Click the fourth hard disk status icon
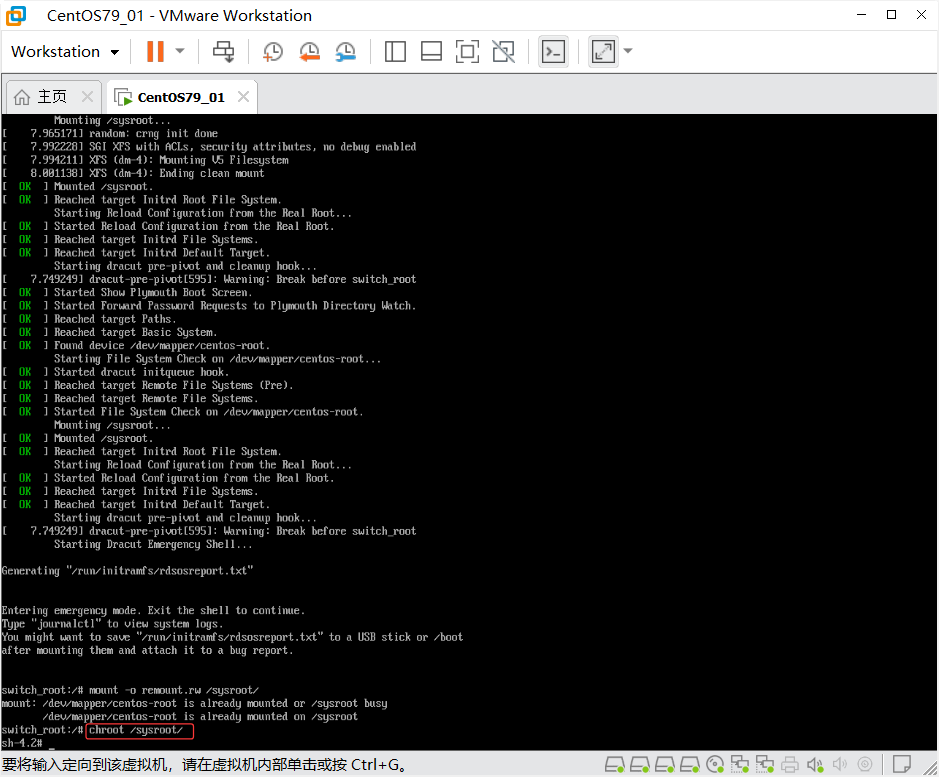Viewport: 939px width, 777px height. (x=690, y=764)
